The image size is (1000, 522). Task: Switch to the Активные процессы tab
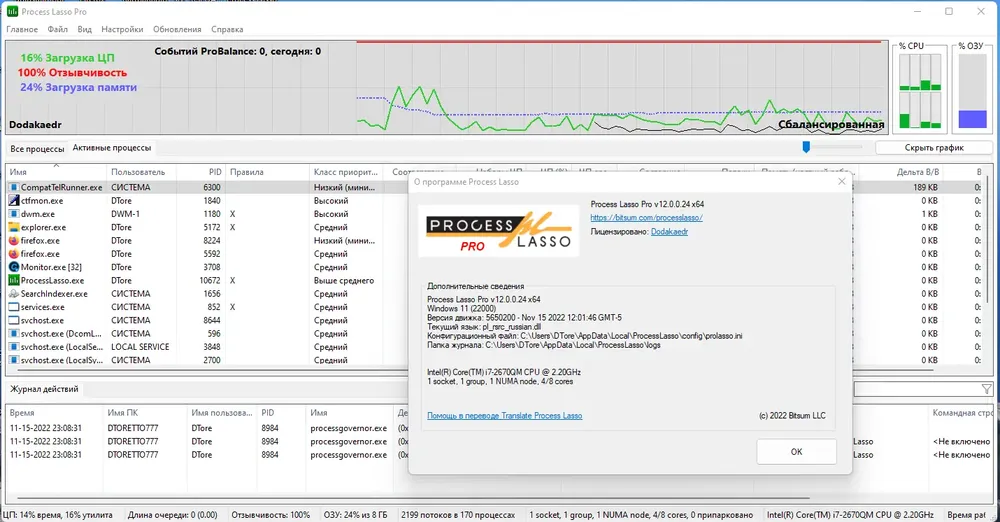112,147
